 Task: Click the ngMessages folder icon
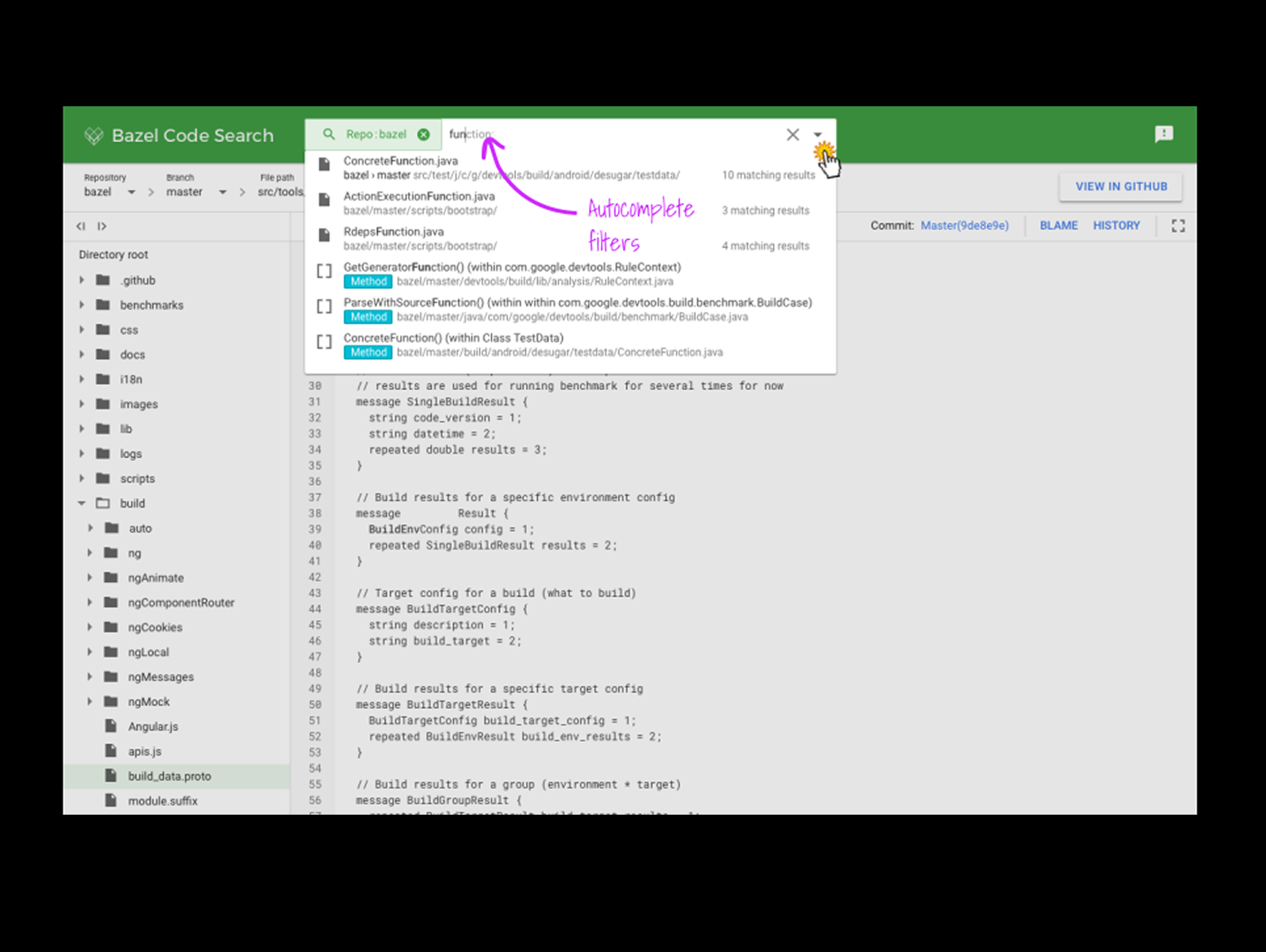pyautogui.click(x=111, y=677)
